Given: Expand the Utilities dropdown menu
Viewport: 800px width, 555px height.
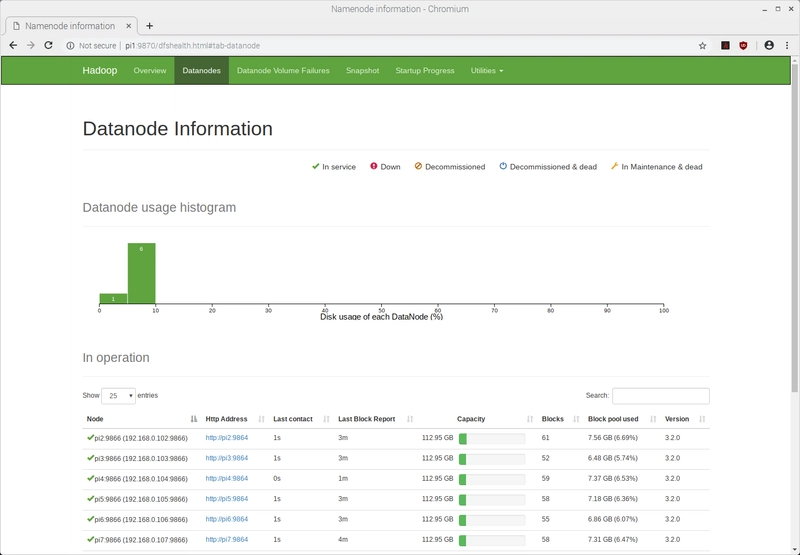Looking at the screenshot, I should click(487, 70).
